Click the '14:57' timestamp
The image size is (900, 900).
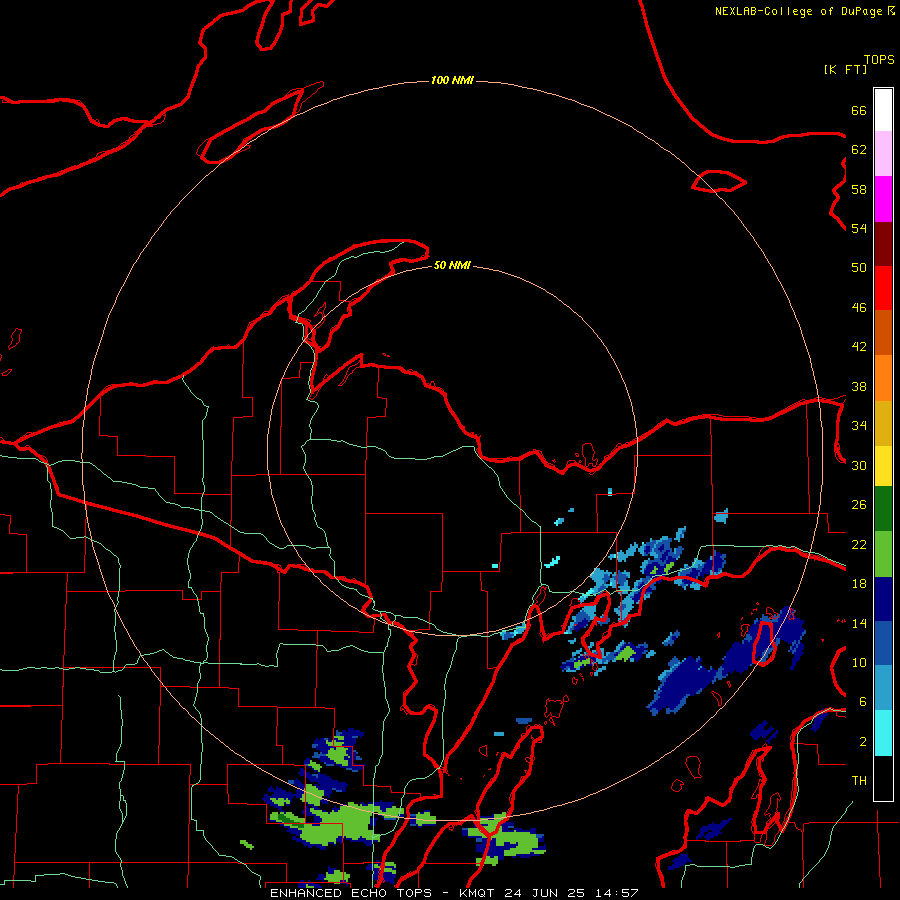point(615,893)
